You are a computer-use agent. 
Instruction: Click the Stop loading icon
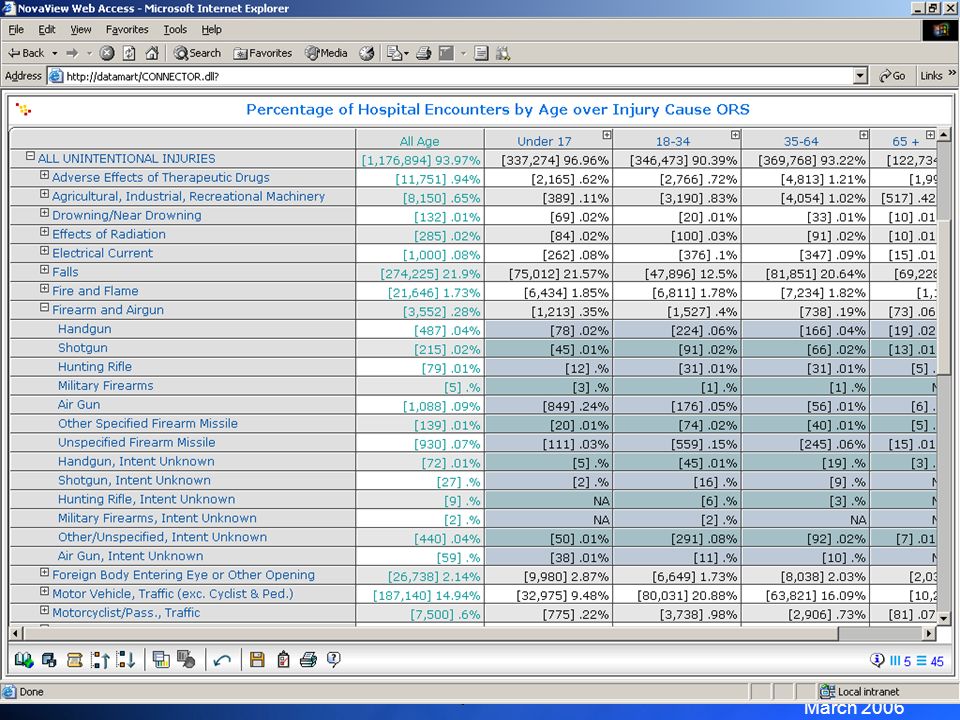pyautogui.click(x=107, y=53)
